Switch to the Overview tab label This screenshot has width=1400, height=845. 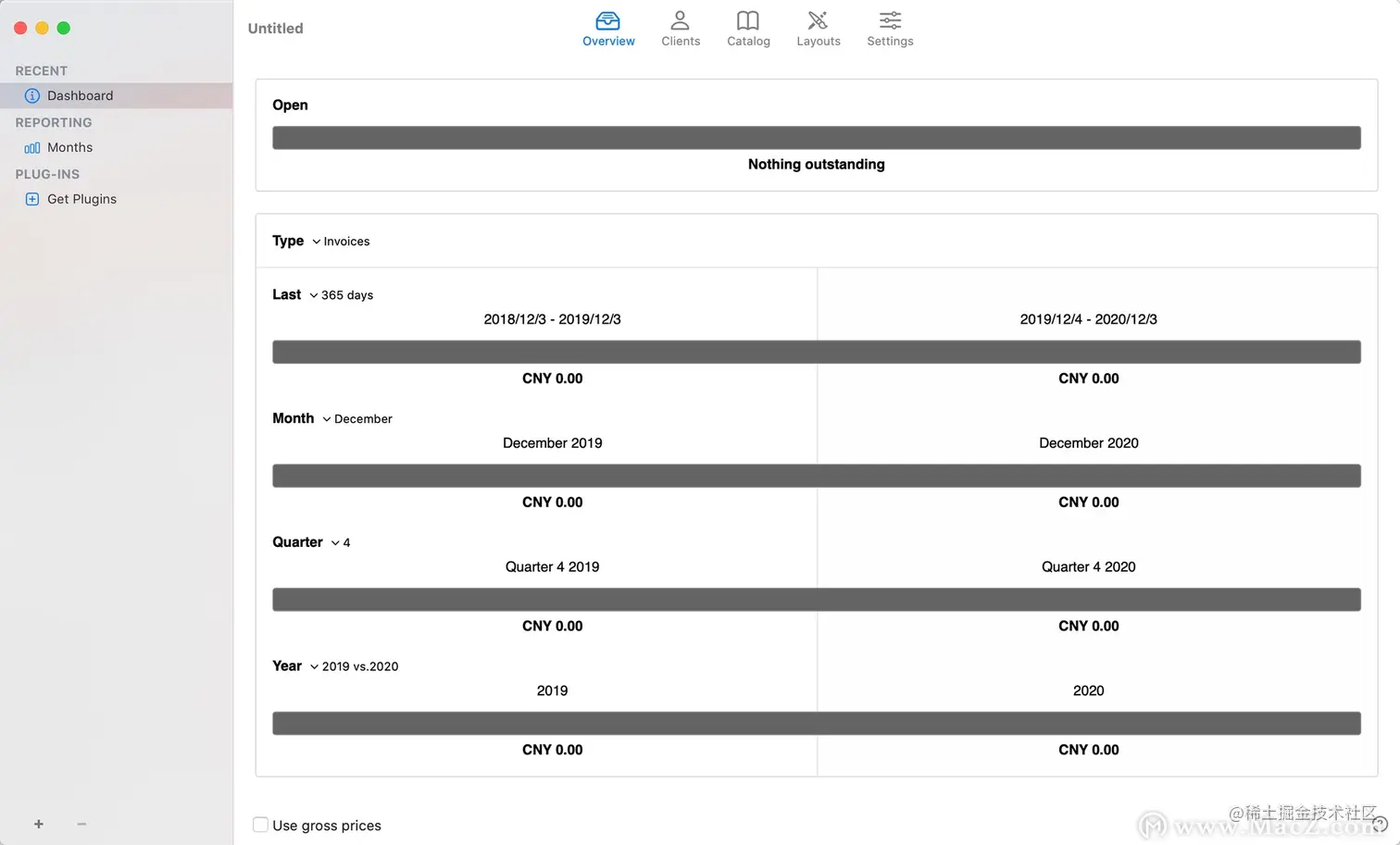point(608,42)
